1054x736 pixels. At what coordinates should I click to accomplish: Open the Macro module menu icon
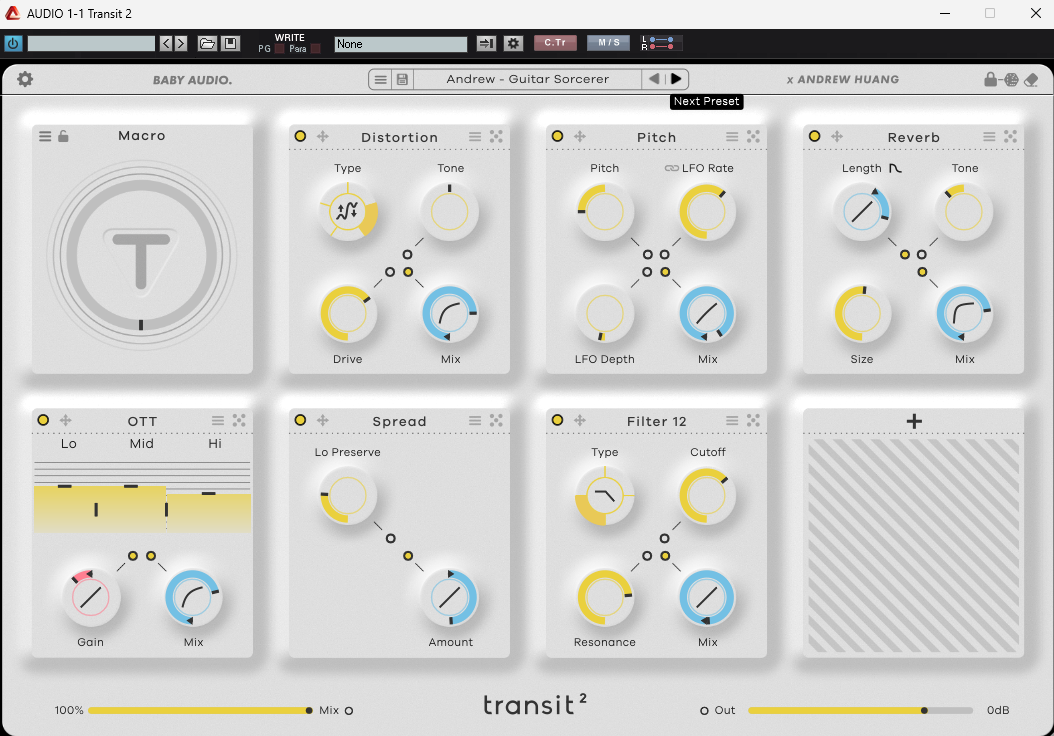tap(45, 136)
